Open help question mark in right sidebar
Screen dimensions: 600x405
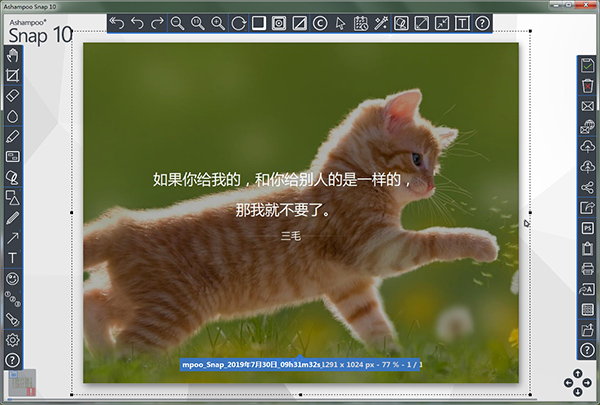pos(587,350)
